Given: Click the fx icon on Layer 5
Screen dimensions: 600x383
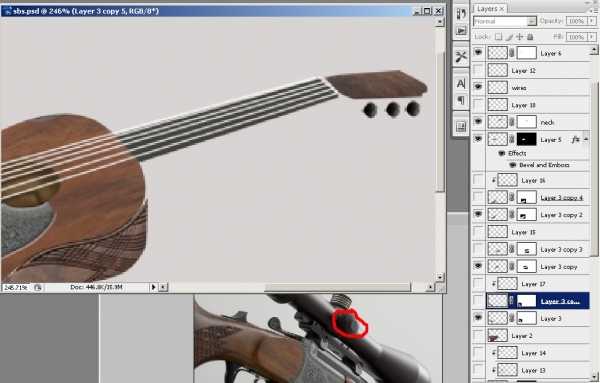Looking at the screenshot, I should pos(575,140).
